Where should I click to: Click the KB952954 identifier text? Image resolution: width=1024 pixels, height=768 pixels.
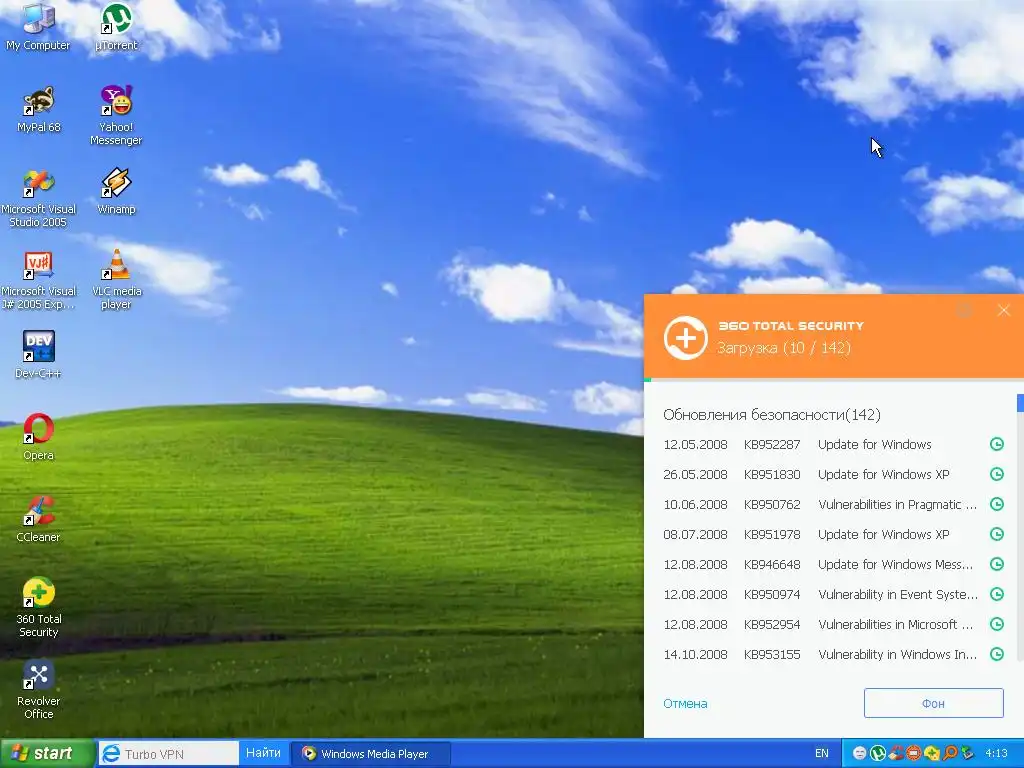click(772, 624)
